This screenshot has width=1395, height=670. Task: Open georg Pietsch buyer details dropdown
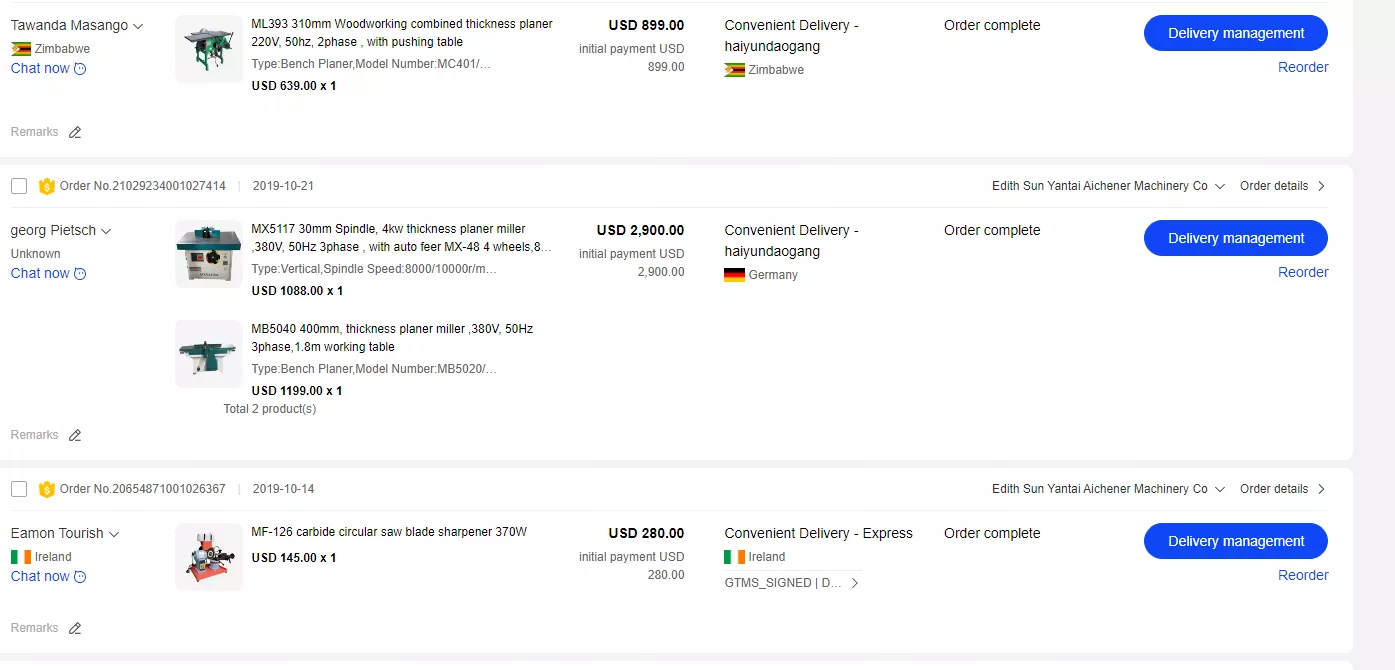(106, 231)
